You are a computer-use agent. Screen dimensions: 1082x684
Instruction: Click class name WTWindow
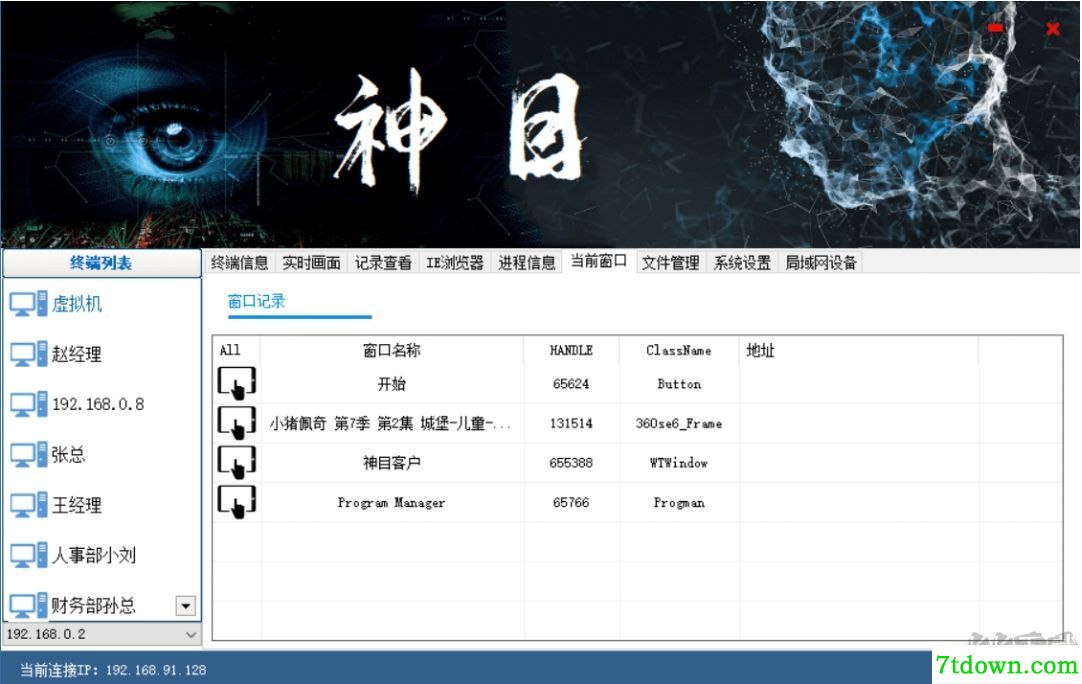pyautogui.click(x=679, y=463)
